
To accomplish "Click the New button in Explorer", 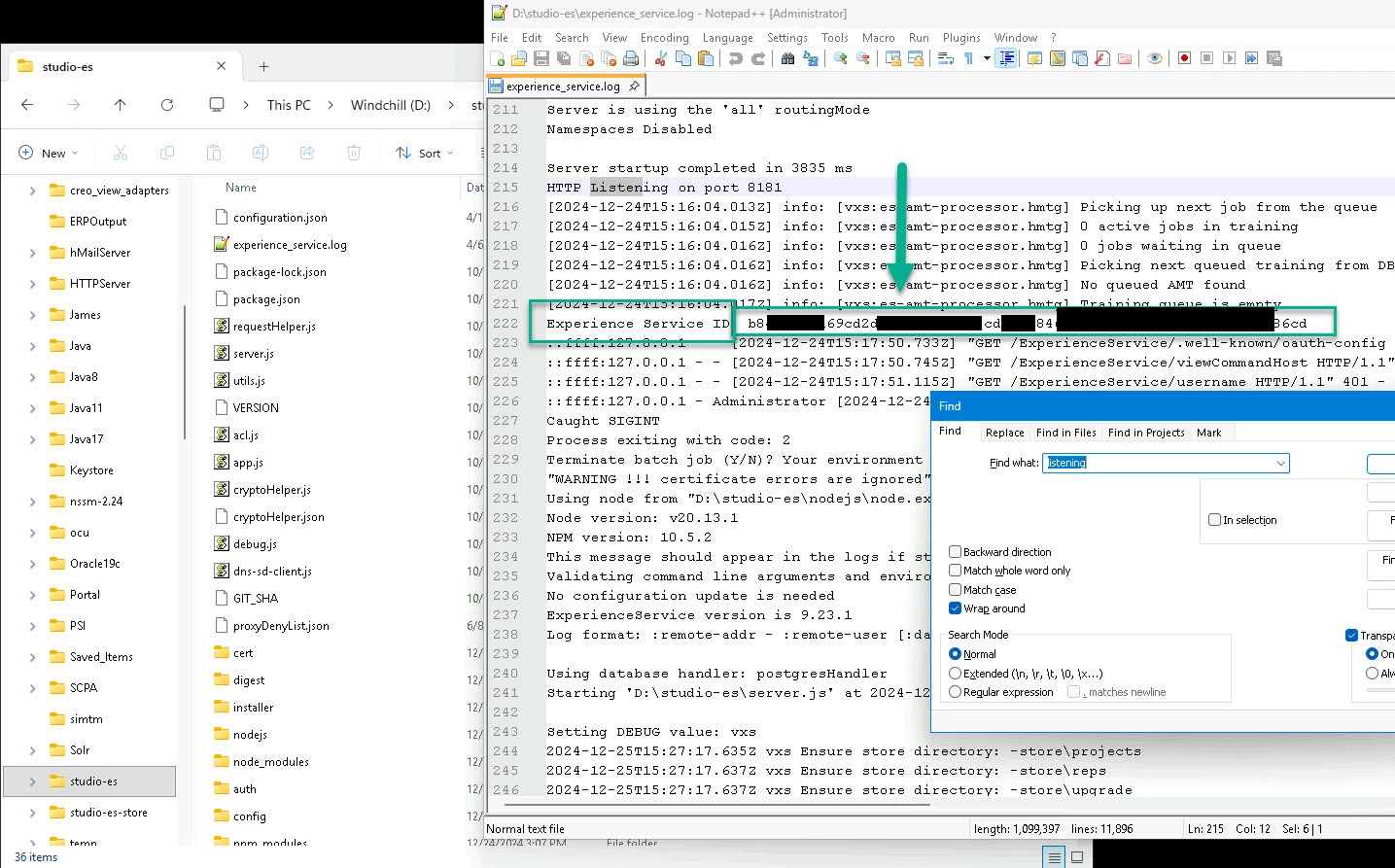I will point(49,153).
